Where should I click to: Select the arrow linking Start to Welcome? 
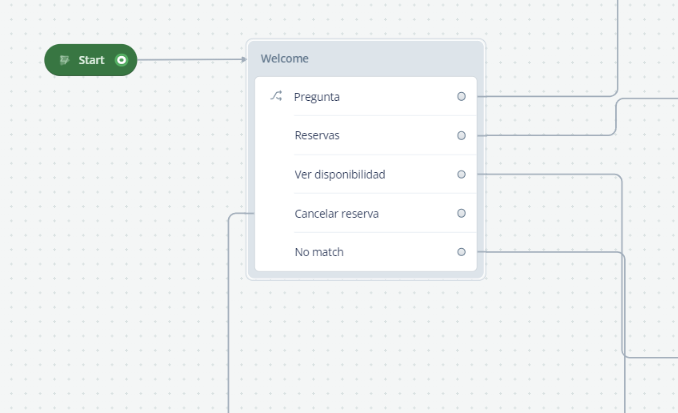click(192, 60)
